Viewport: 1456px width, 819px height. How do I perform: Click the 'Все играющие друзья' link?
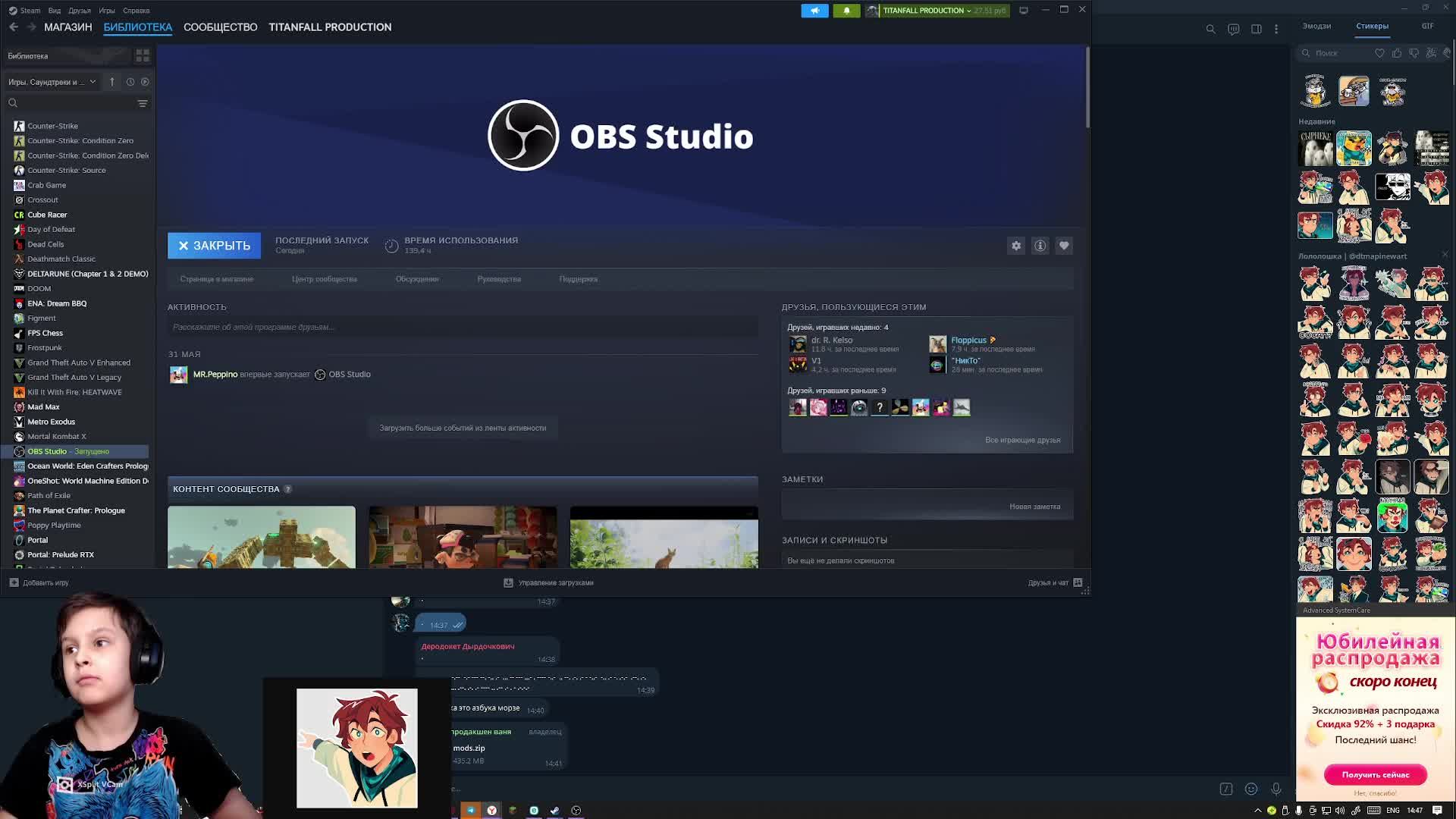[1022, 440]
